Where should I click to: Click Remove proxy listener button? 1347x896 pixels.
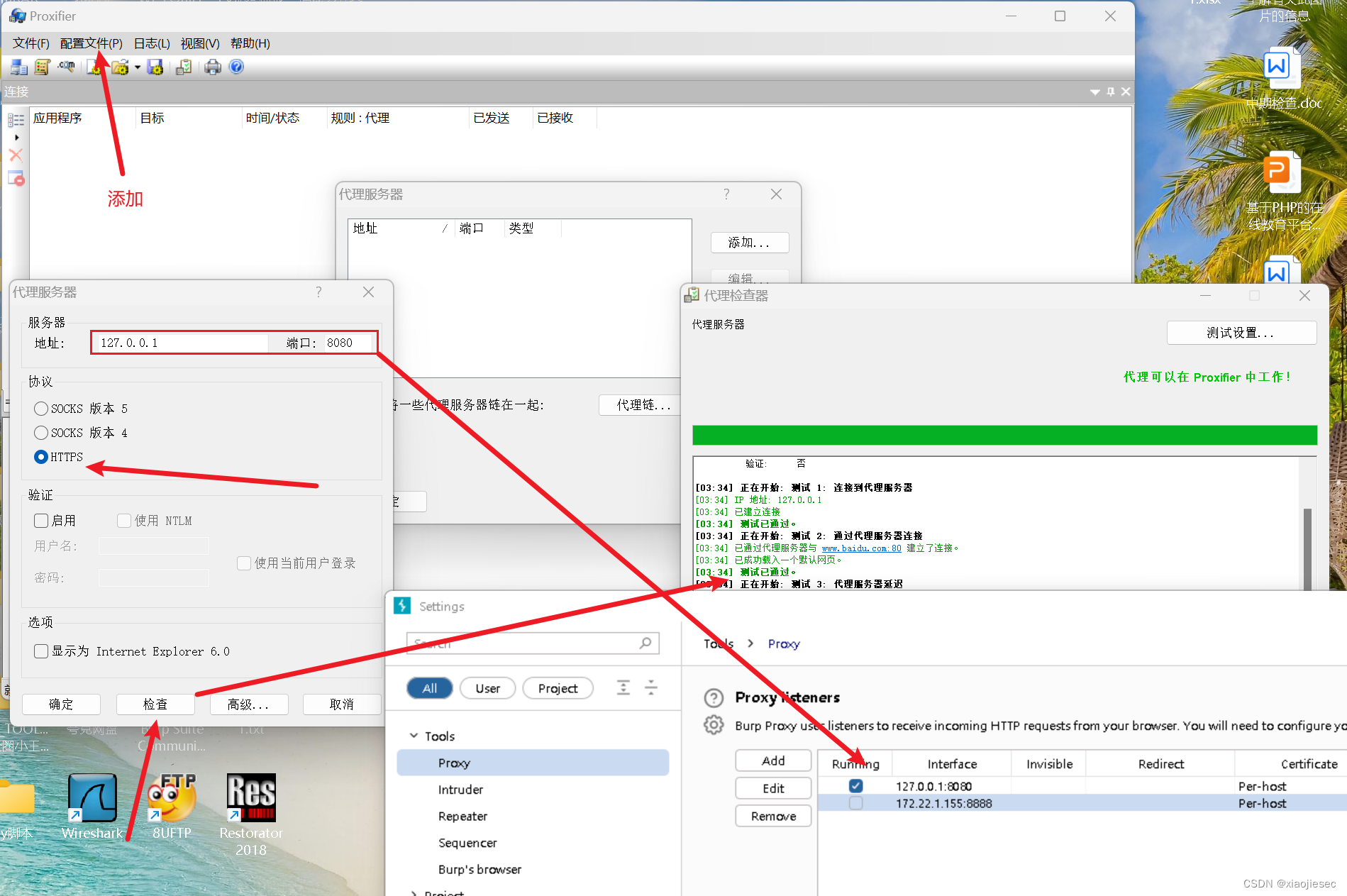pyautogui.click(x=773, y=816)
